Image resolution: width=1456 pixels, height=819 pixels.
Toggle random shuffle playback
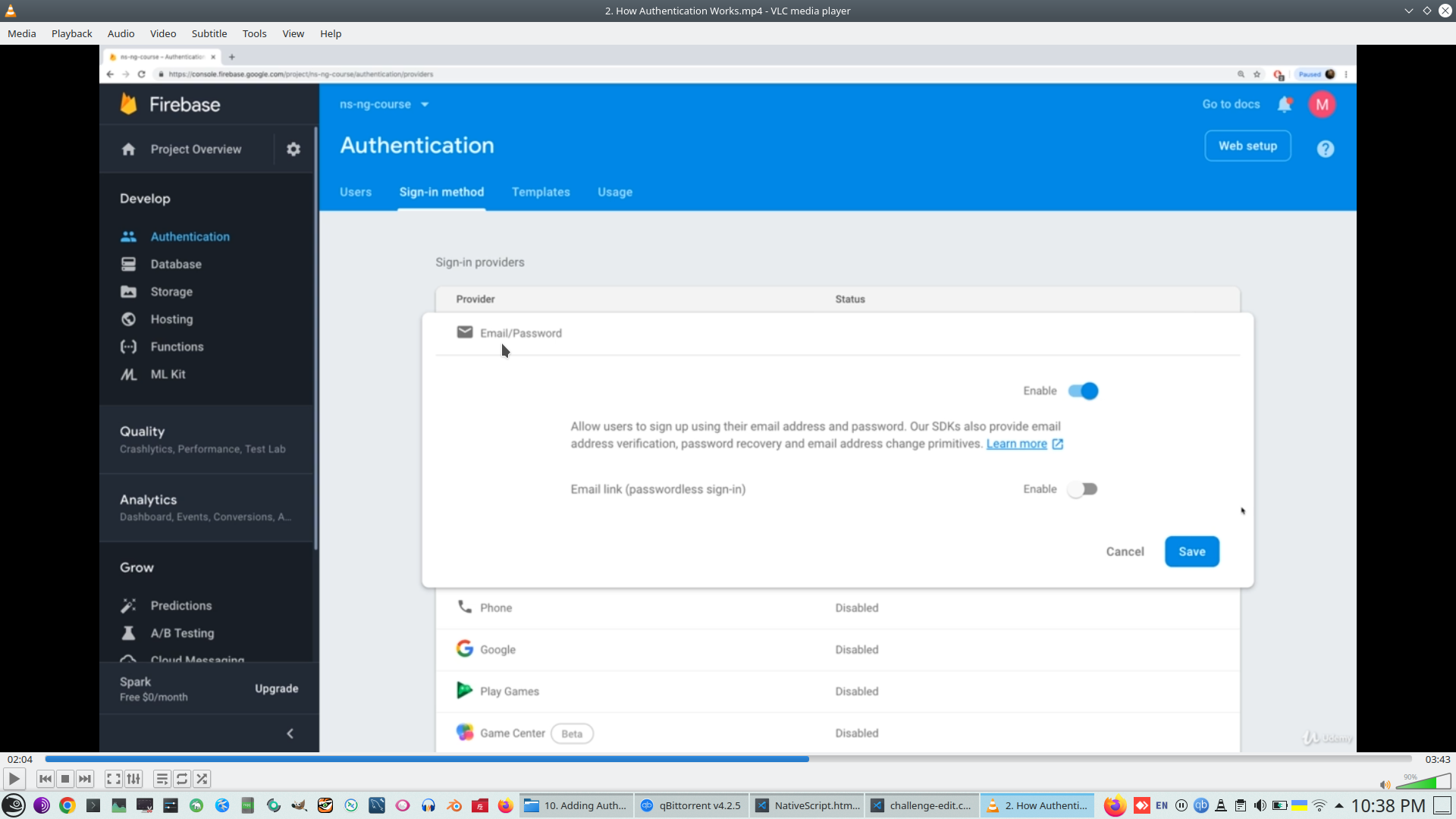pos(202,779)
